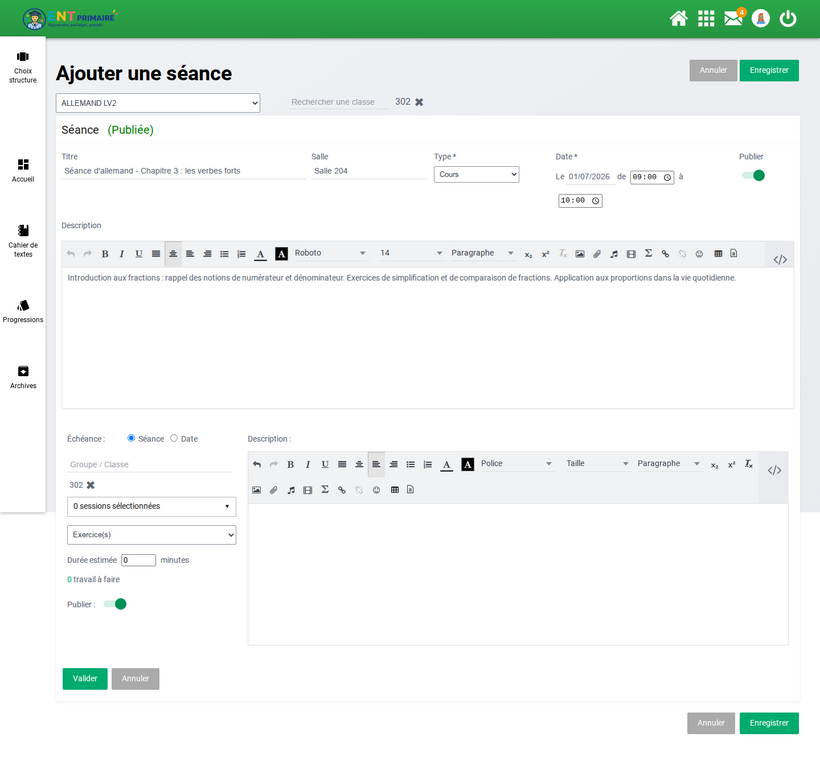Open the Type dropdown showing Cours

476,174
